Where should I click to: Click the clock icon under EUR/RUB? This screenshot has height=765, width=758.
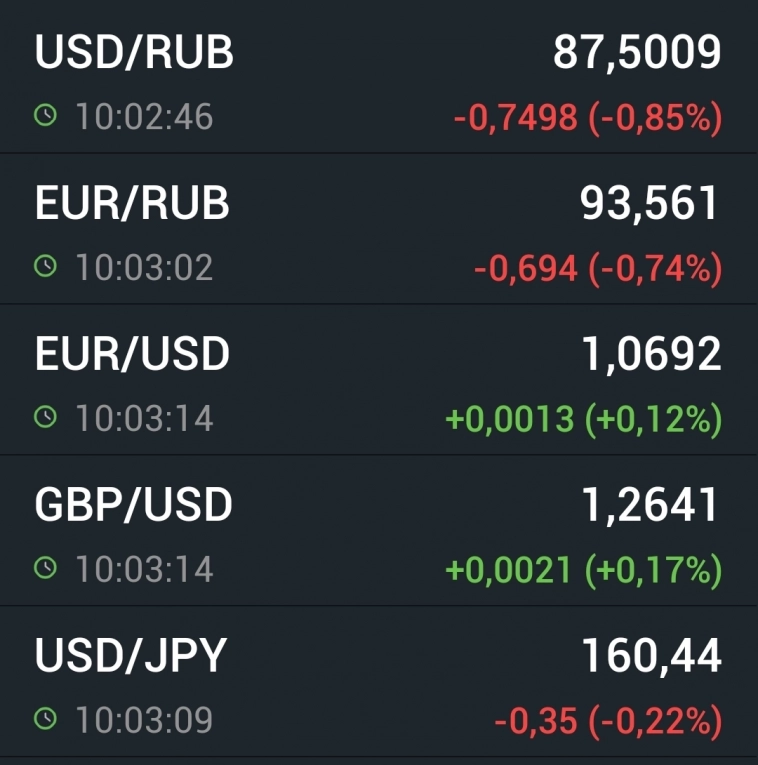[46, 267]
